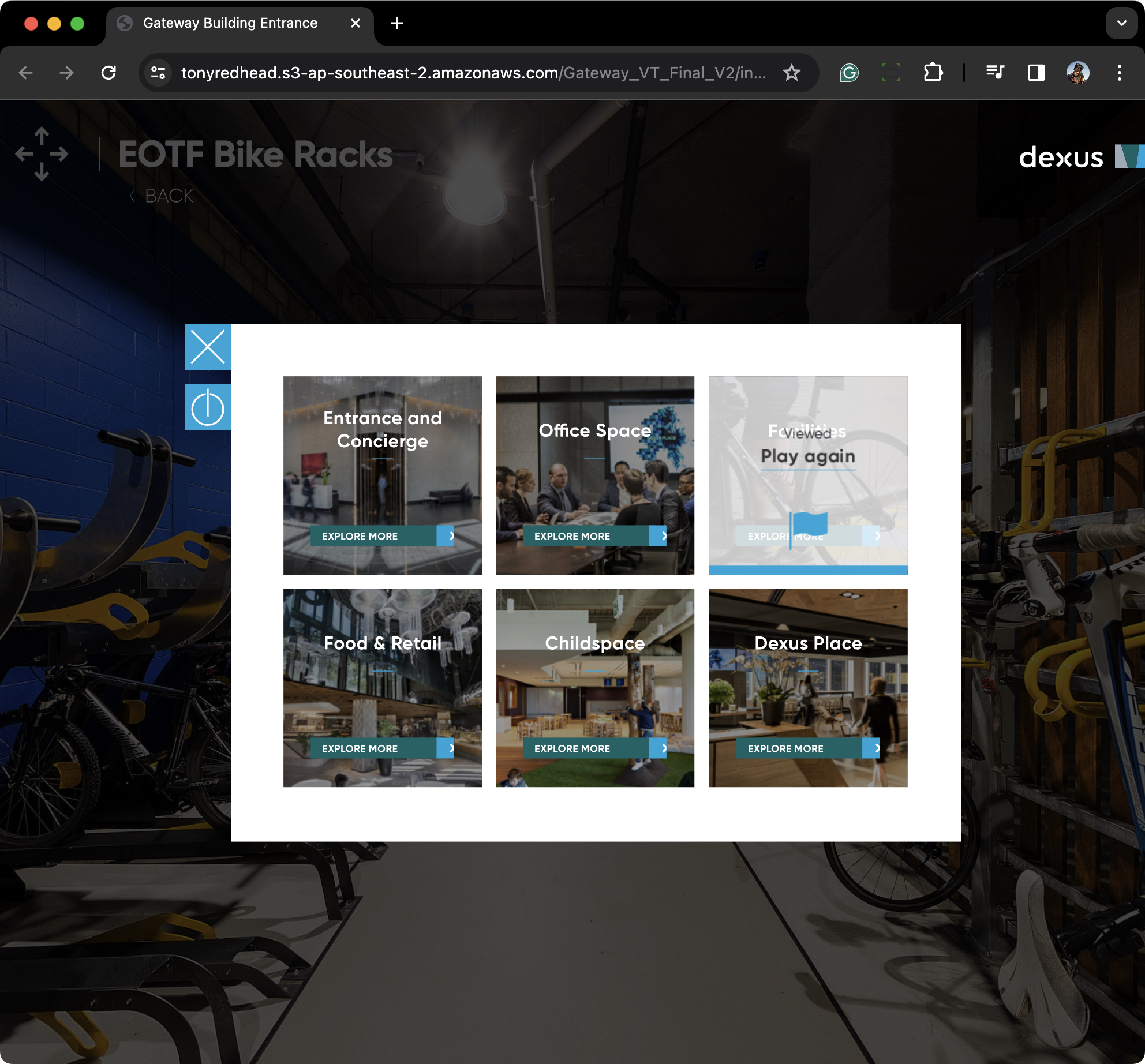Click the faded Explore More on Facilities

808,535
